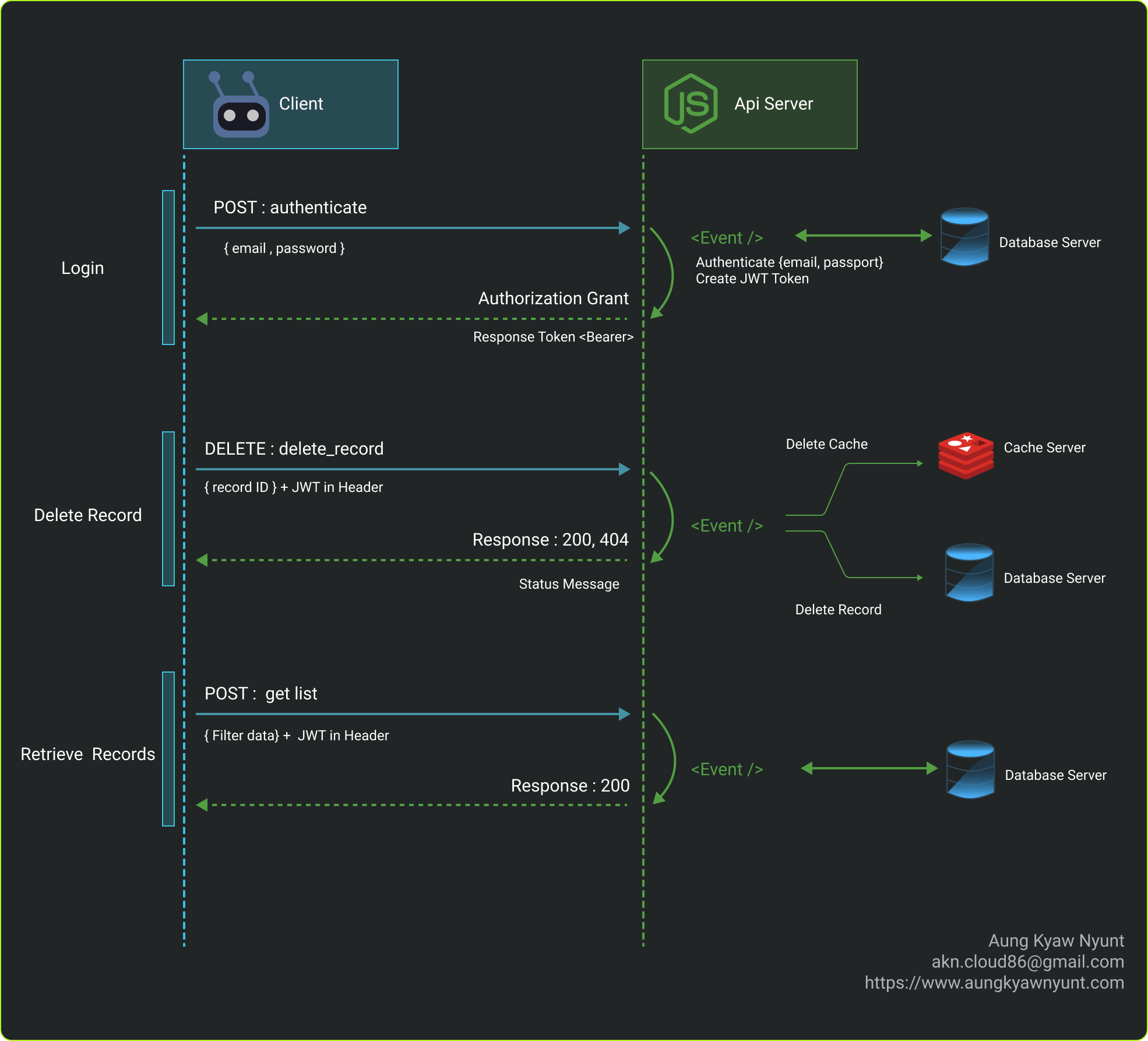1148x1041 pixels.
Task: Click the Database Server icon in the Retrieve Records row
Action: [970, 769]
